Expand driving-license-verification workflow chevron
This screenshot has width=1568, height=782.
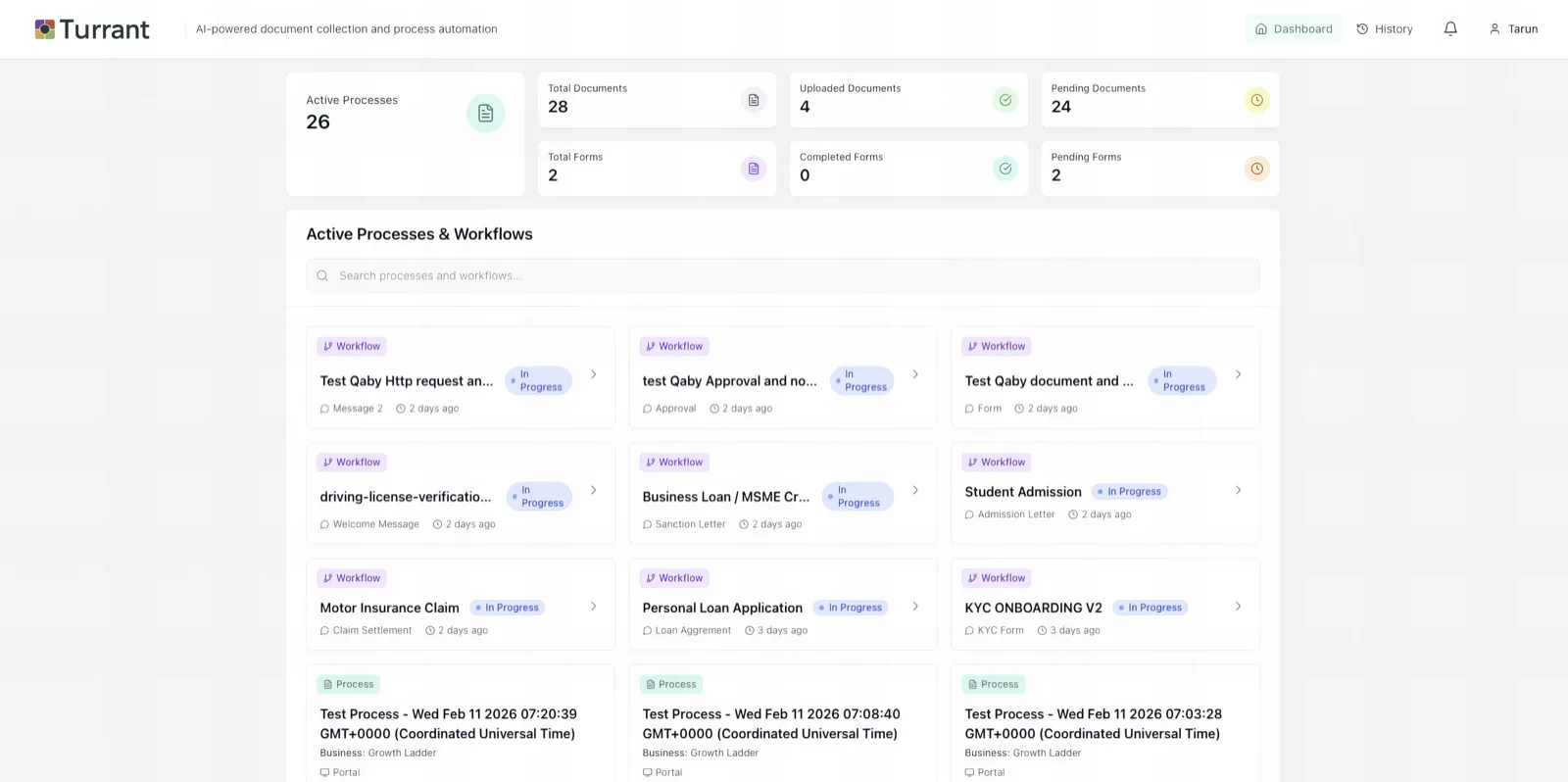[594, 490]
